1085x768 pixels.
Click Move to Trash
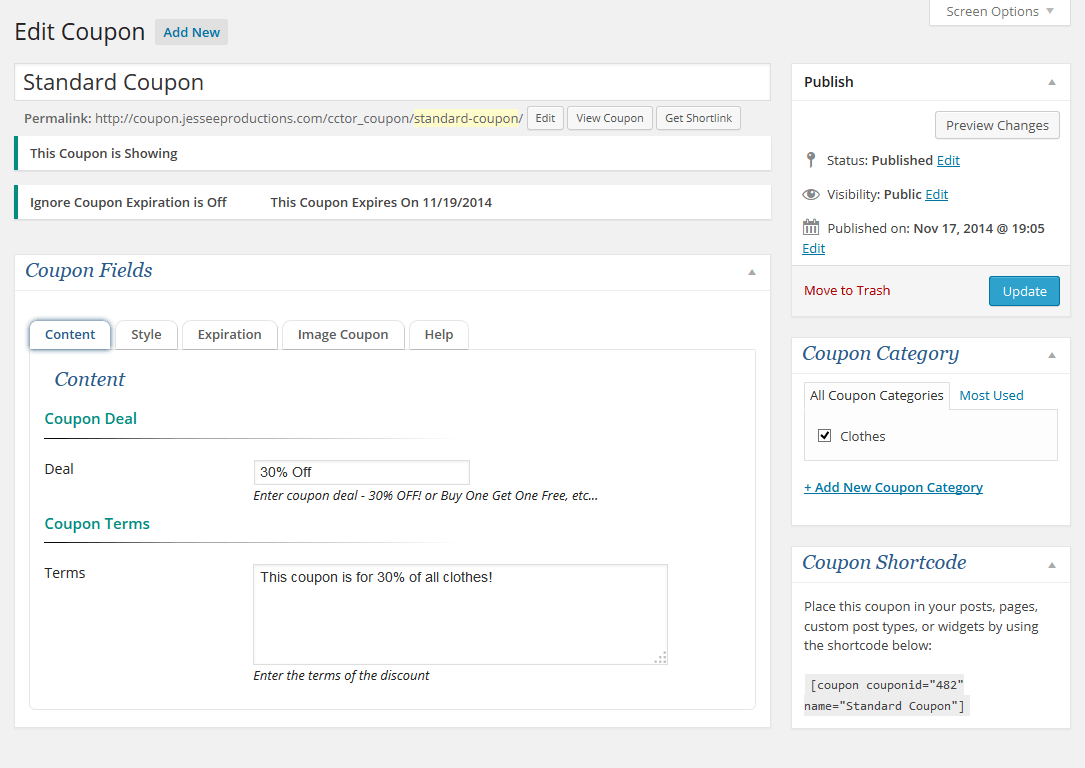846,290
